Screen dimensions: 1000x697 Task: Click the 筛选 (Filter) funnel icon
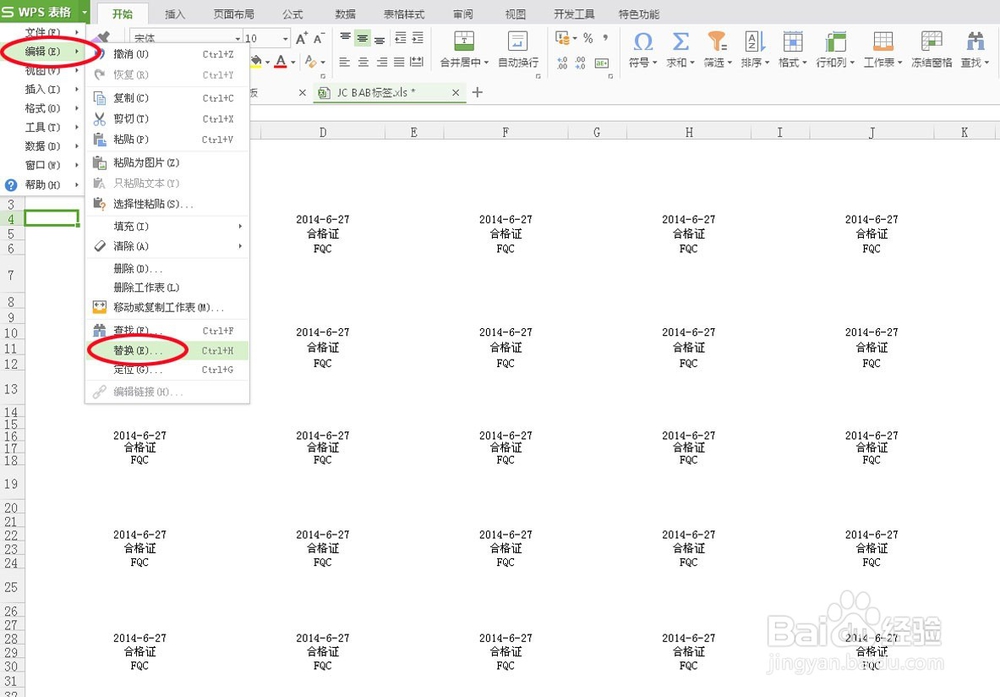pyautogui.click(x=717, y=41)
